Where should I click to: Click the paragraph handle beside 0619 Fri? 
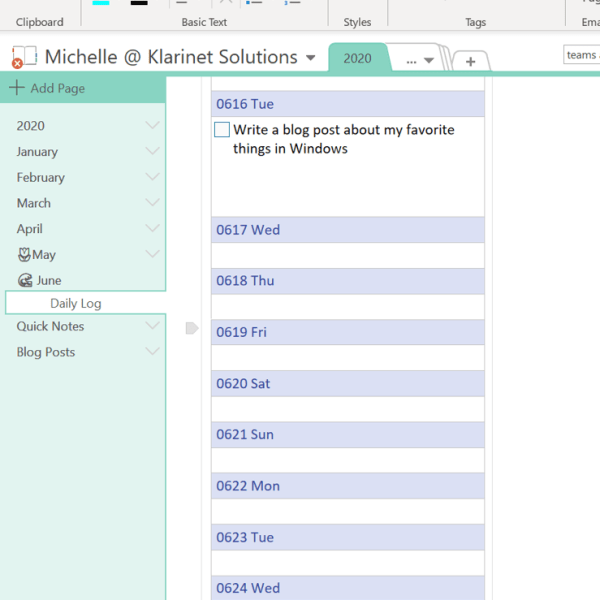[192, 328]
